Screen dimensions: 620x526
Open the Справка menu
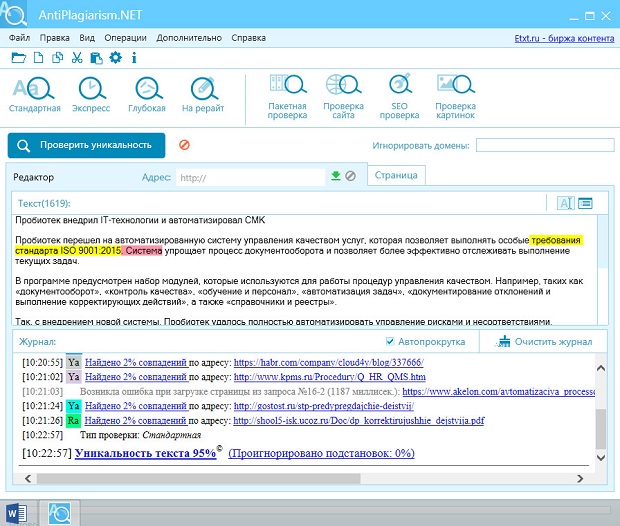tap(249, 38)
